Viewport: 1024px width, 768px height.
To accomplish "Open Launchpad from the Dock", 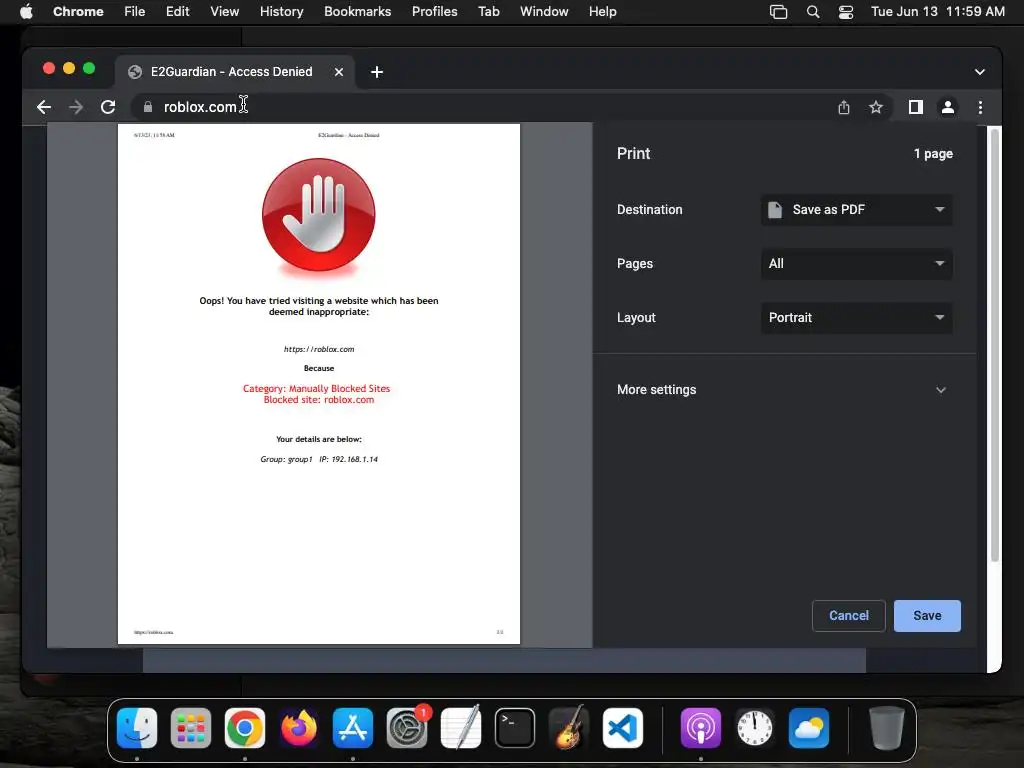I will pyautogui.click(x=191, y=728).
